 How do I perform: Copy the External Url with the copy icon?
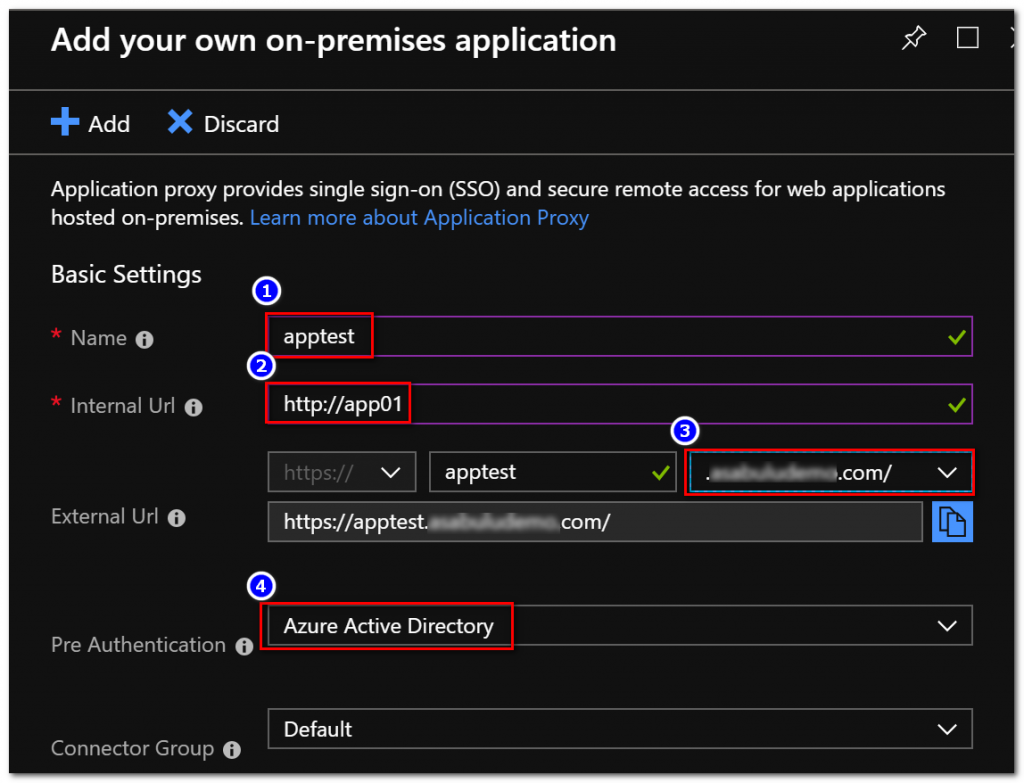click(x=952, y=522)
